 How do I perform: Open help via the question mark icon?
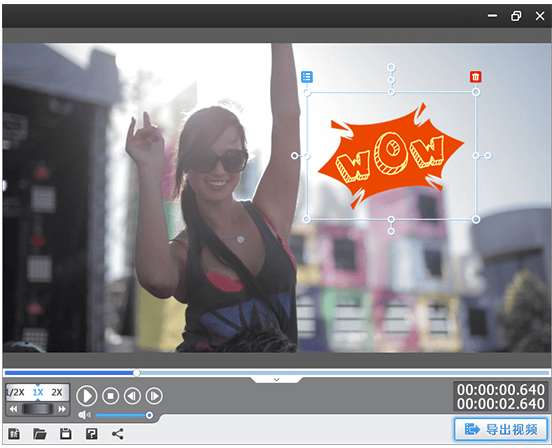click(92, 434)
